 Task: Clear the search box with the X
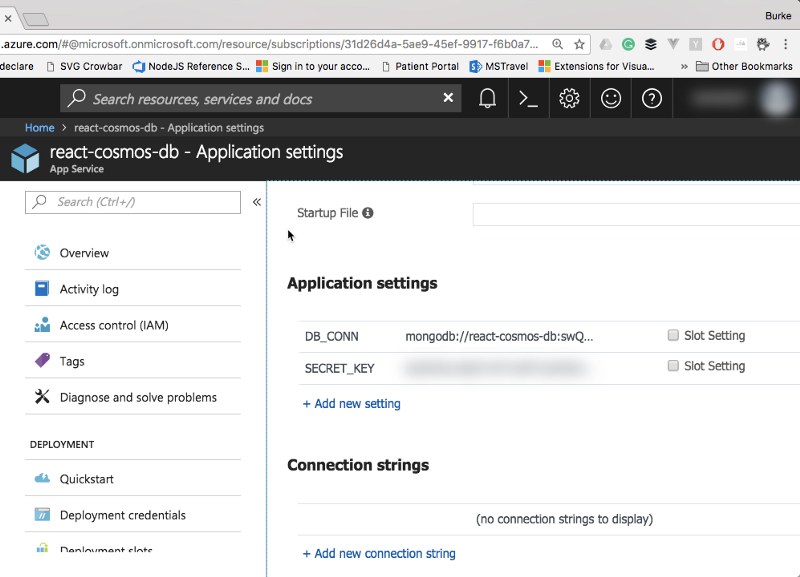(448, 97)
